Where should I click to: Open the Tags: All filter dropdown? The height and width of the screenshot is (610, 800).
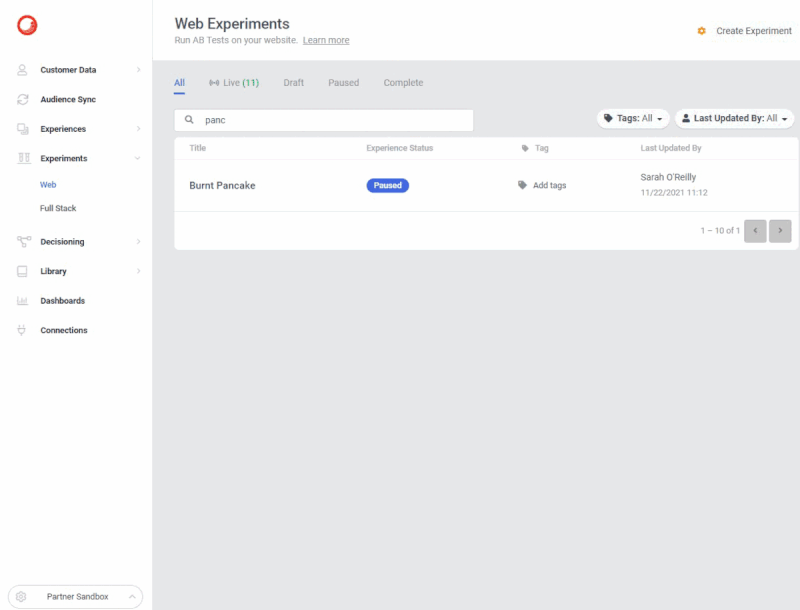634,118
